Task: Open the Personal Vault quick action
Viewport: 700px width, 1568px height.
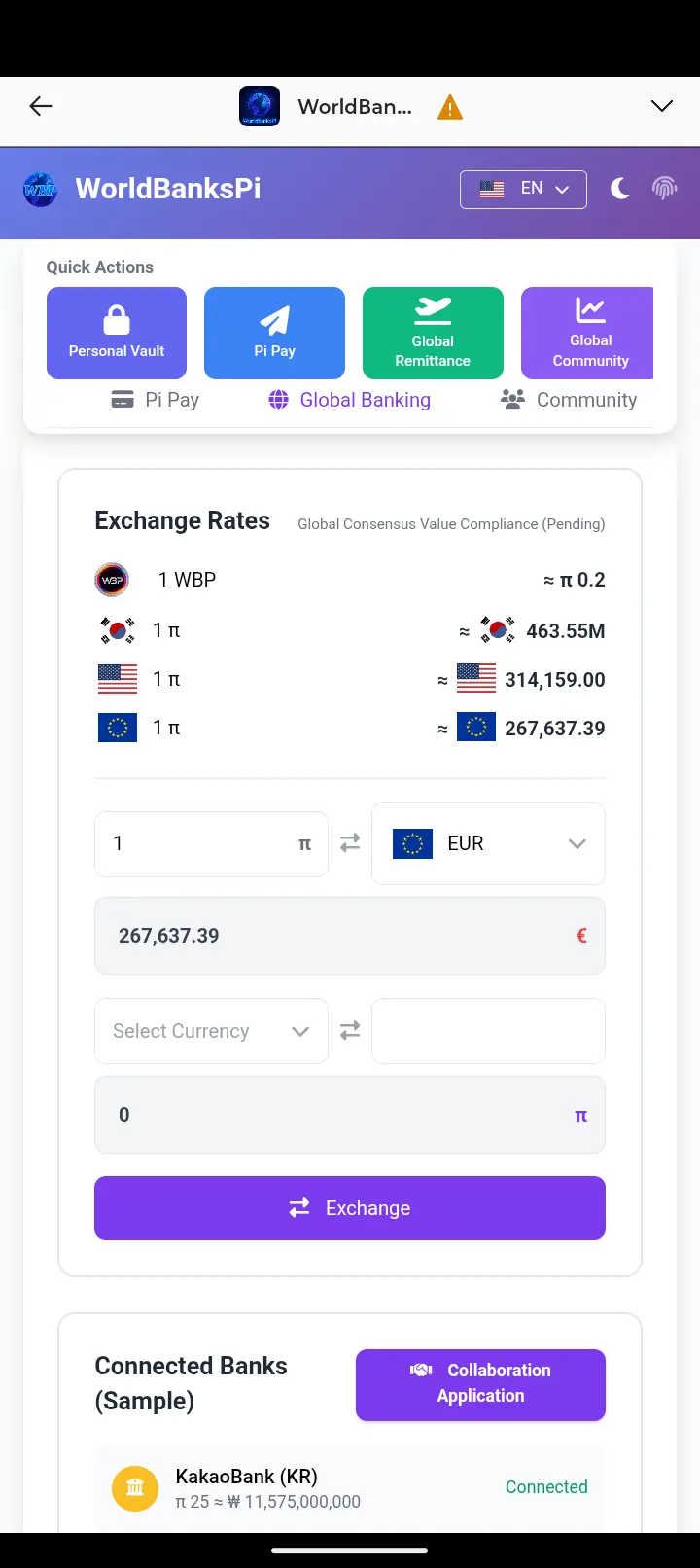Action: [x=117, y=333]
